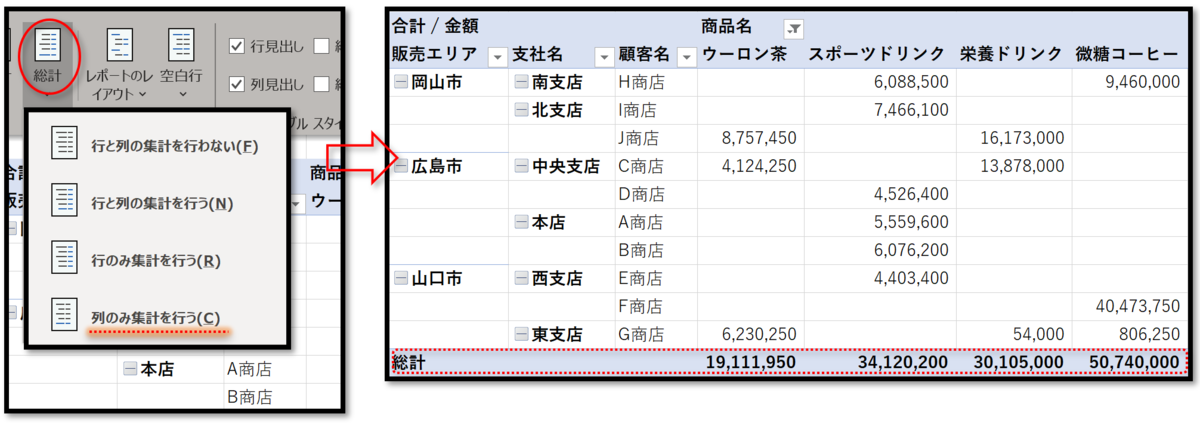The image size is (1200, 423).
Task: Collapse the 山口市 group
Action: pyautogui.click(x=400, y=278)
